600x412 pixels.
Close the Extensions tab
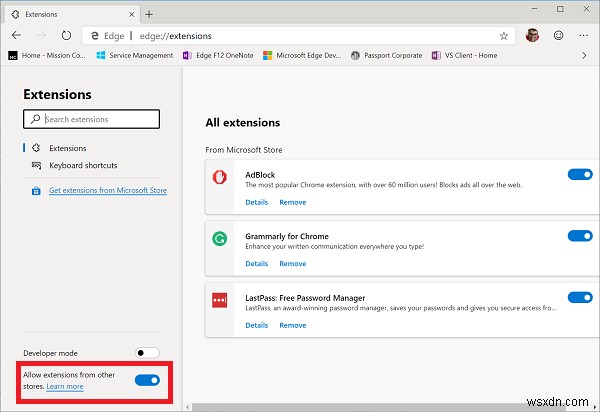[x=131, y=15]
